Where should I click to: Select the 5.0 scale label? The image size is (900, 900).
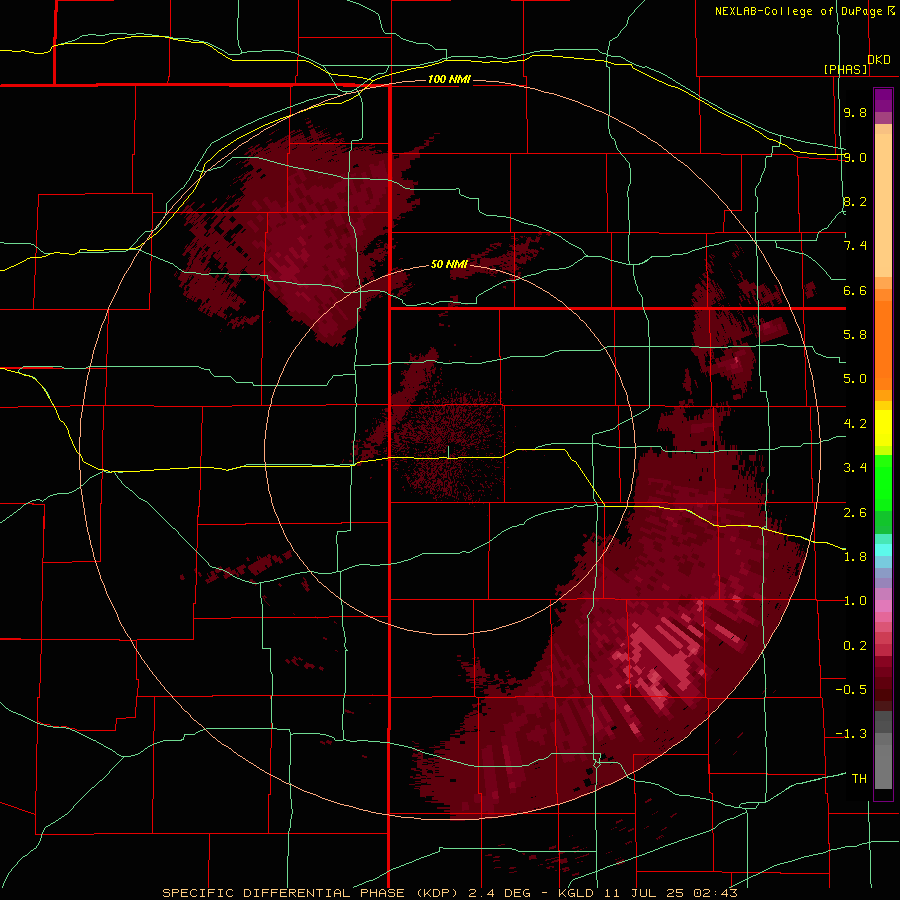point(855,379)
